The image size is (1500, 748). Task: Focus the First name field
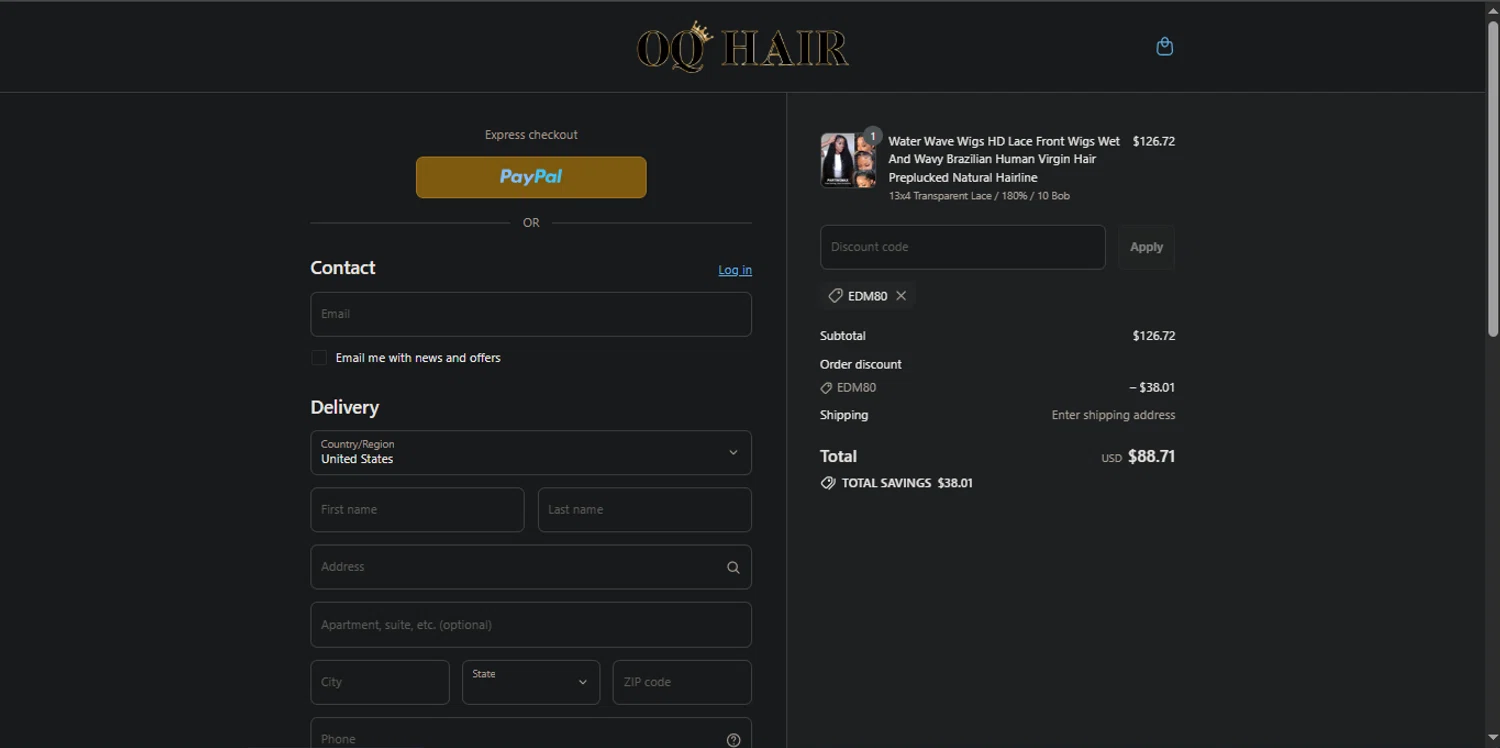[417, 510]
